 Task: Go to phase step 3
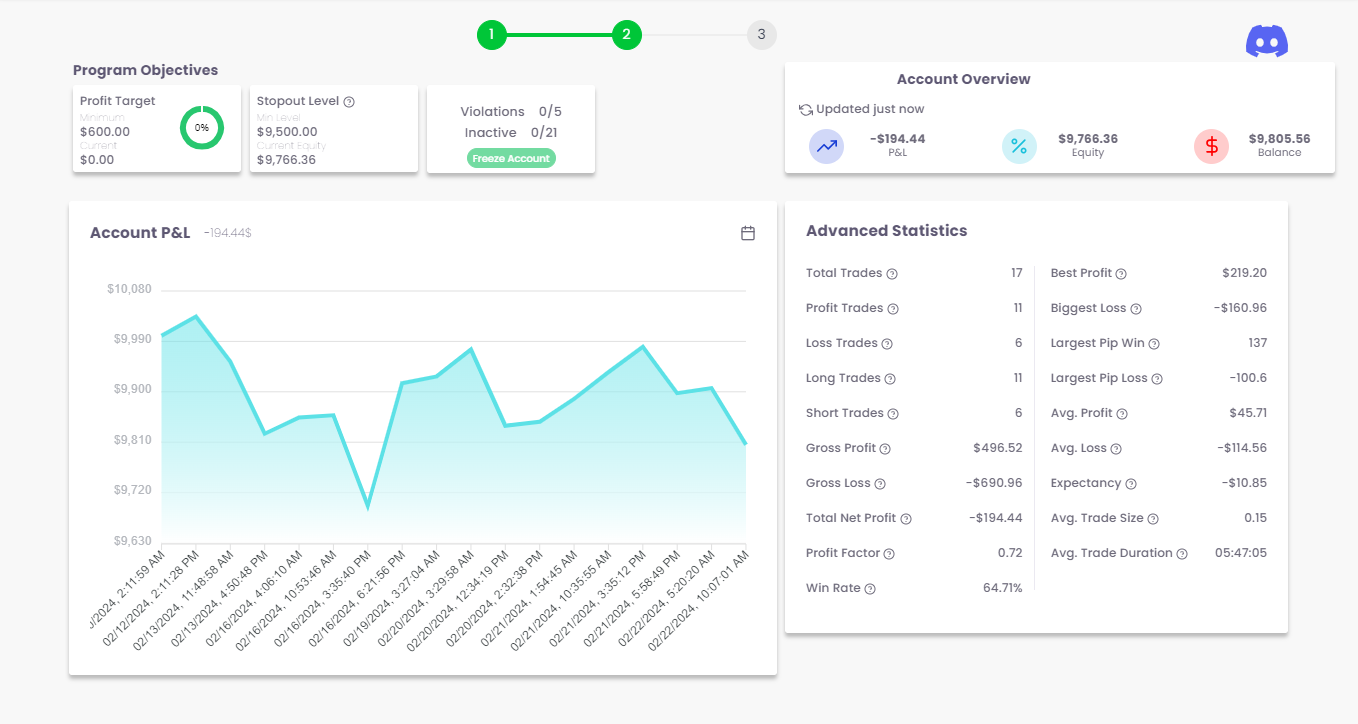762,35
